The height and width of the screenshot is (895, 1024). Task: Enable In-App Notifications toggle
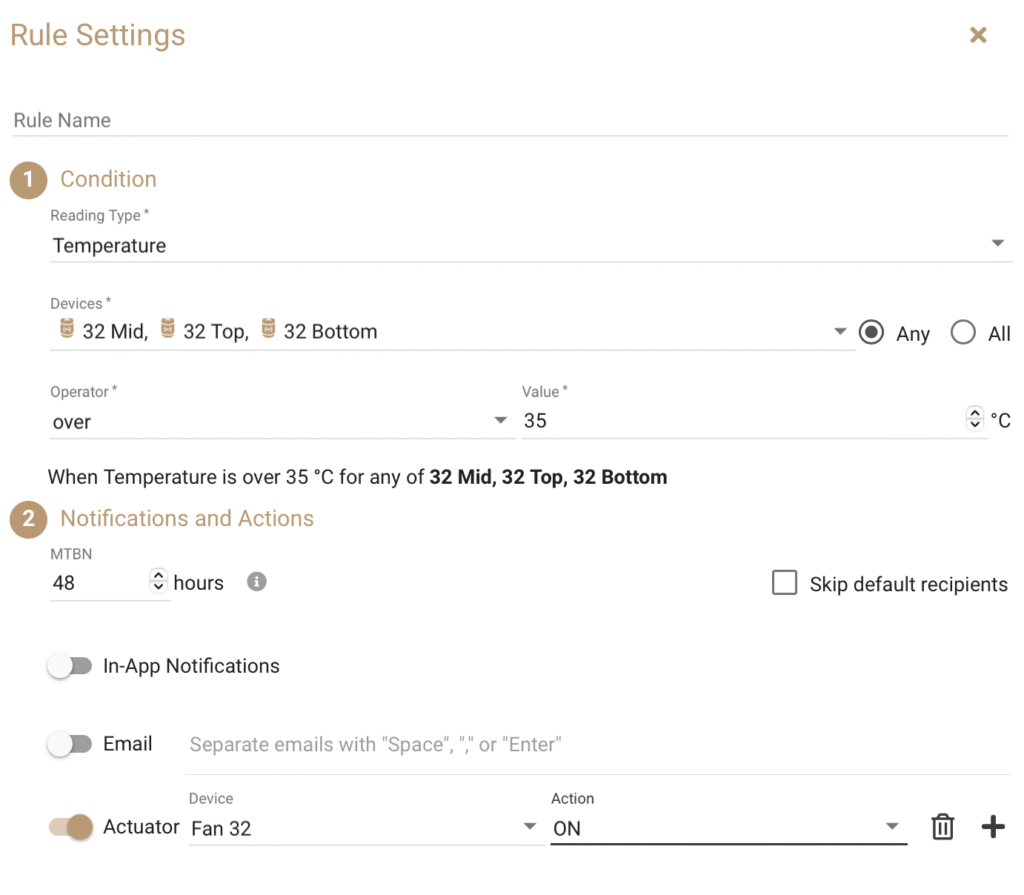70,666
